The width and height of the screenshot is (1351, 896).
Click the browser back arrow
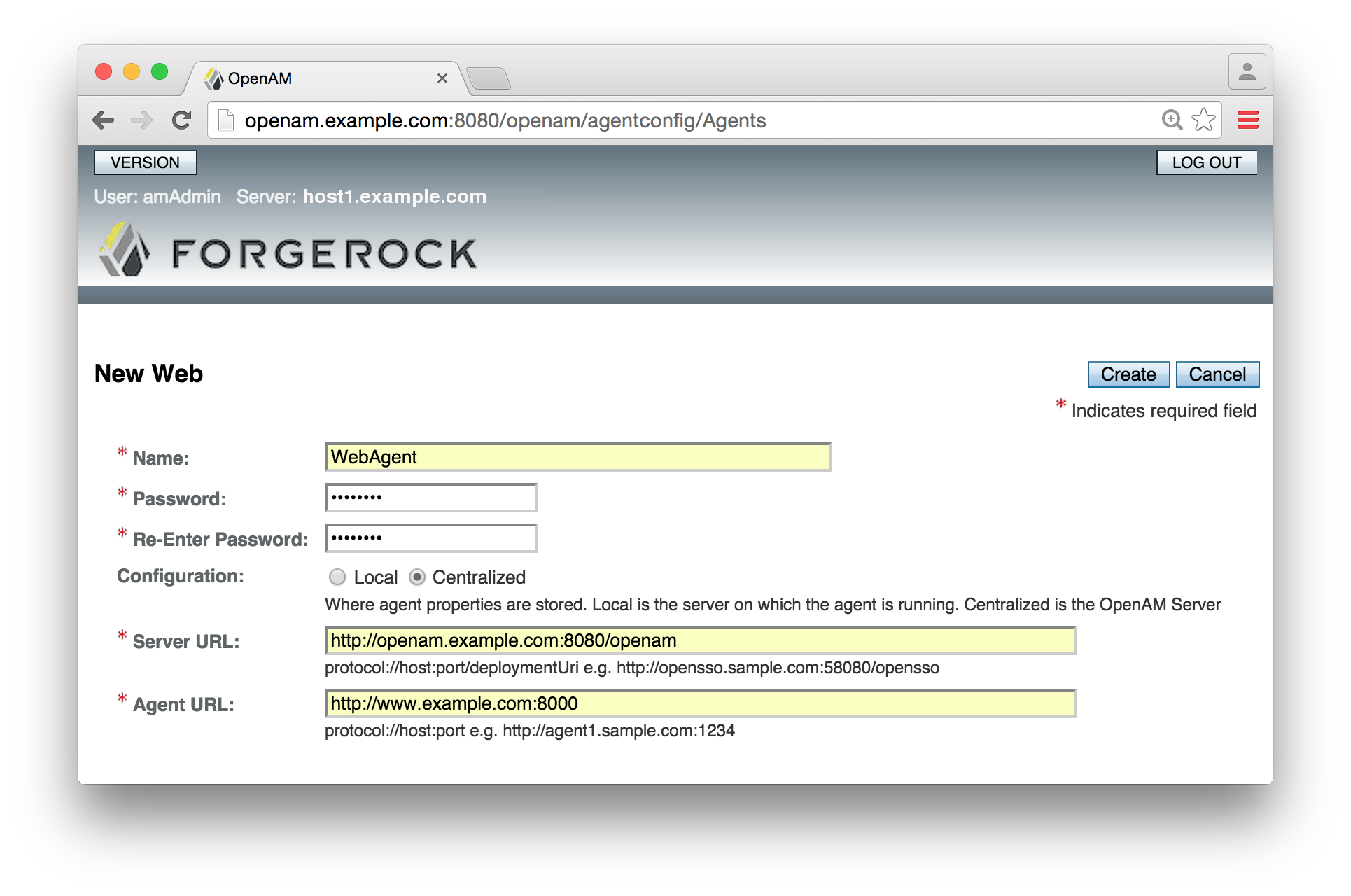tap(104, 120)
